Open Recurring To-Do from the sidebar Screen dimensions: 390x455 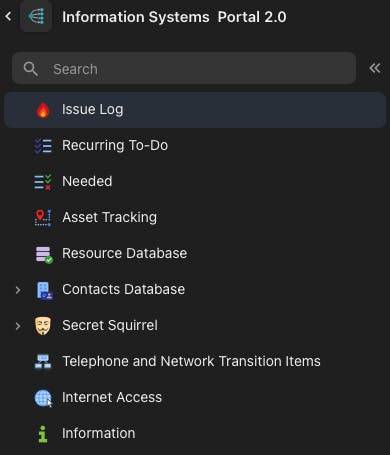(x=195, y=146)
